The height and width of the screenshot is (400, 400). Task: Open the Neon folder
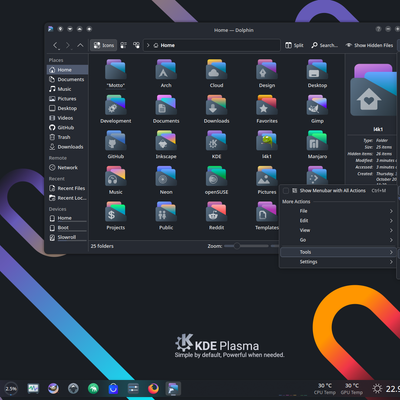tap(166, 180)
